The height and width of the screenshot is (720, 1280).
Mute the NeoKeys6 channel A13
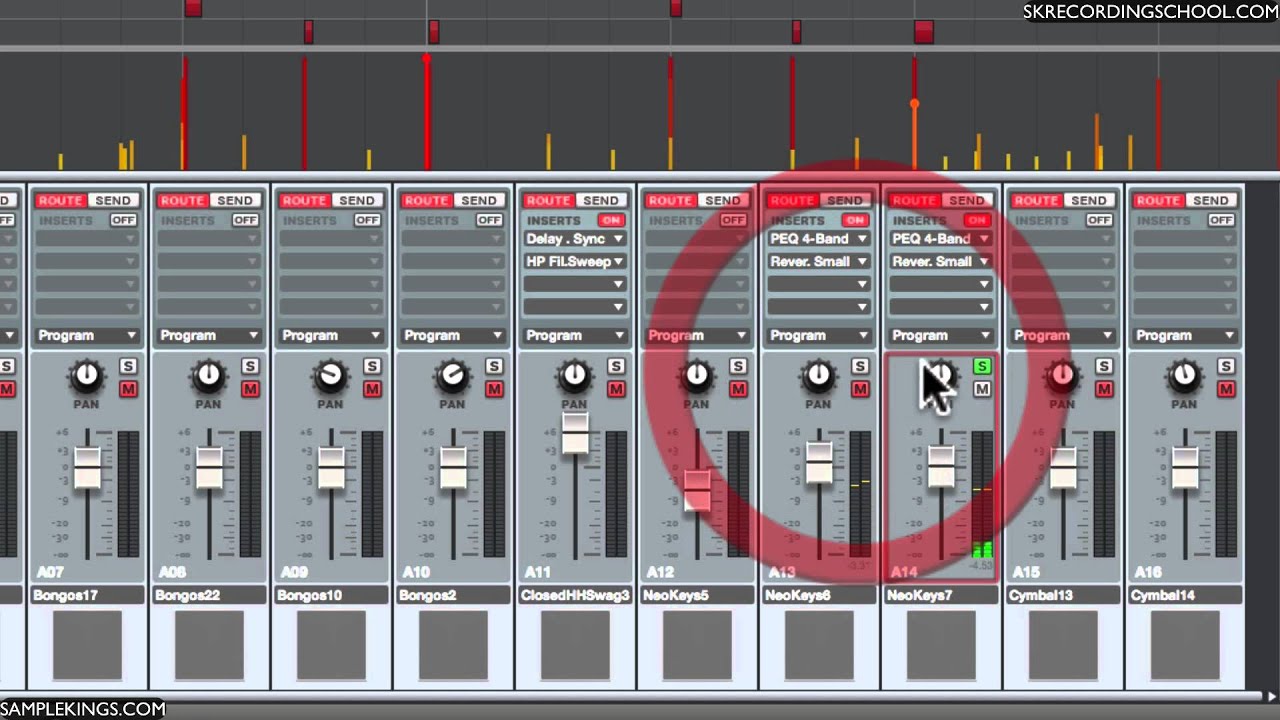tap(860, 389)
